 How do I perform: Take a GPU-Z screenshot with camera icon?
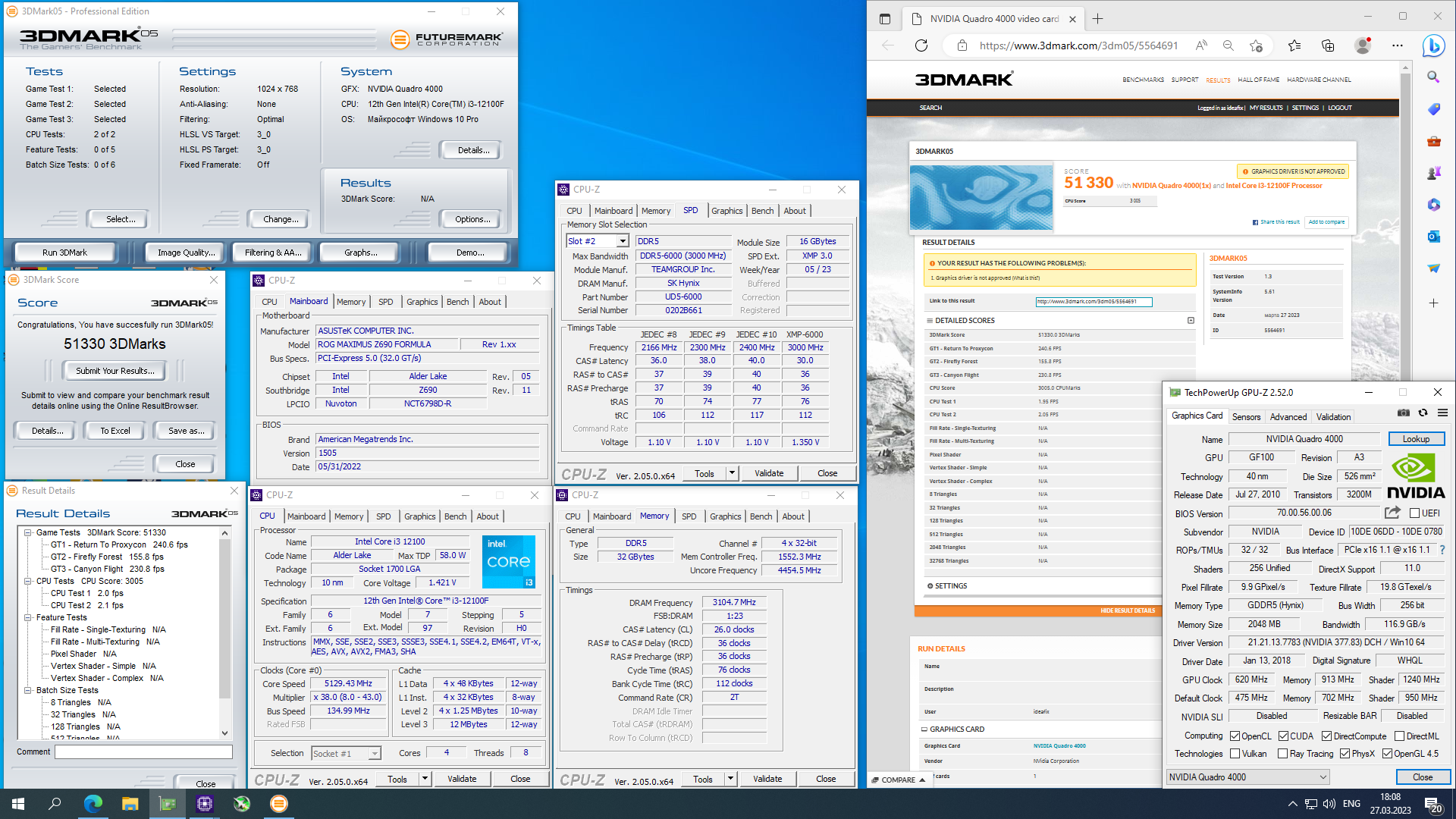tap(1404, 413)
